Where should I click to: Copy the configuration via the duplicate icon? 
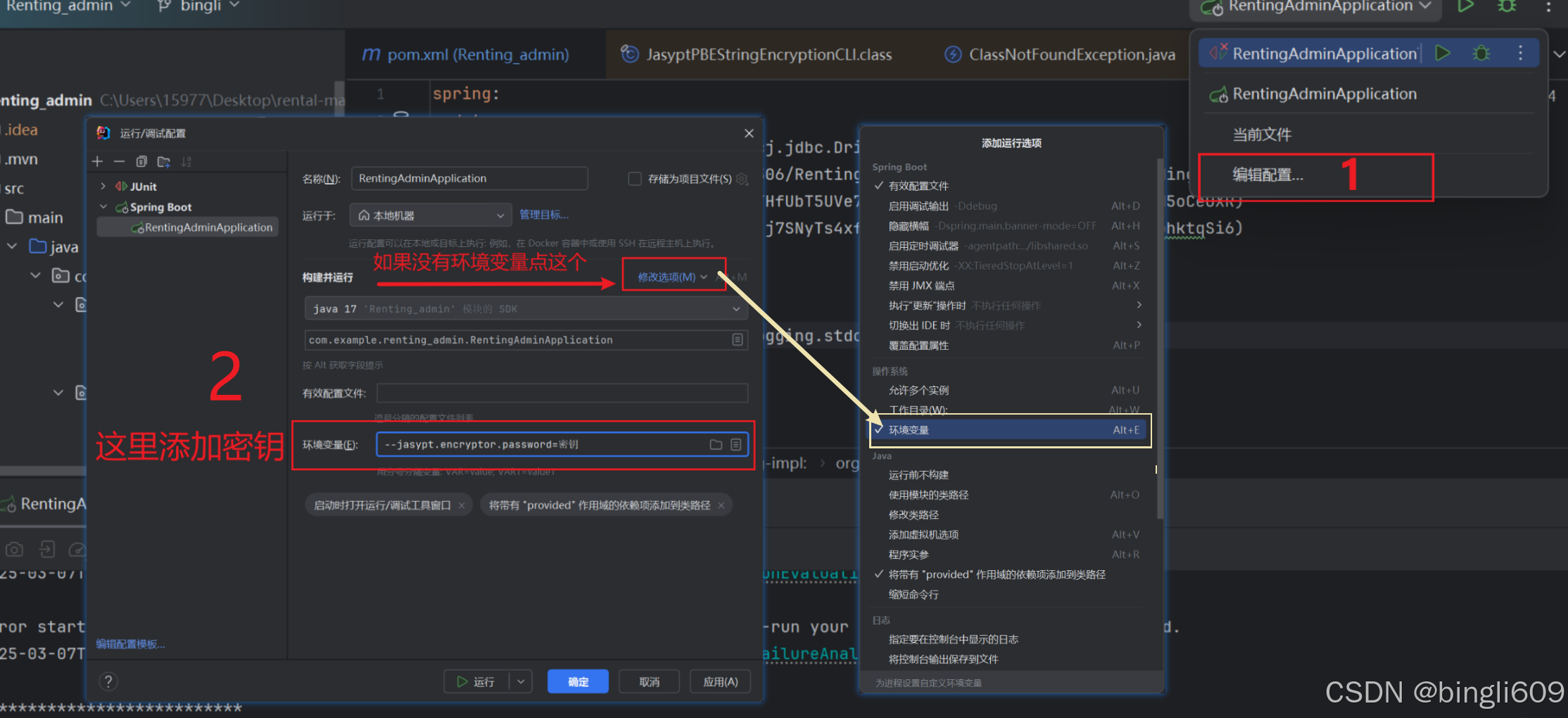141,162
